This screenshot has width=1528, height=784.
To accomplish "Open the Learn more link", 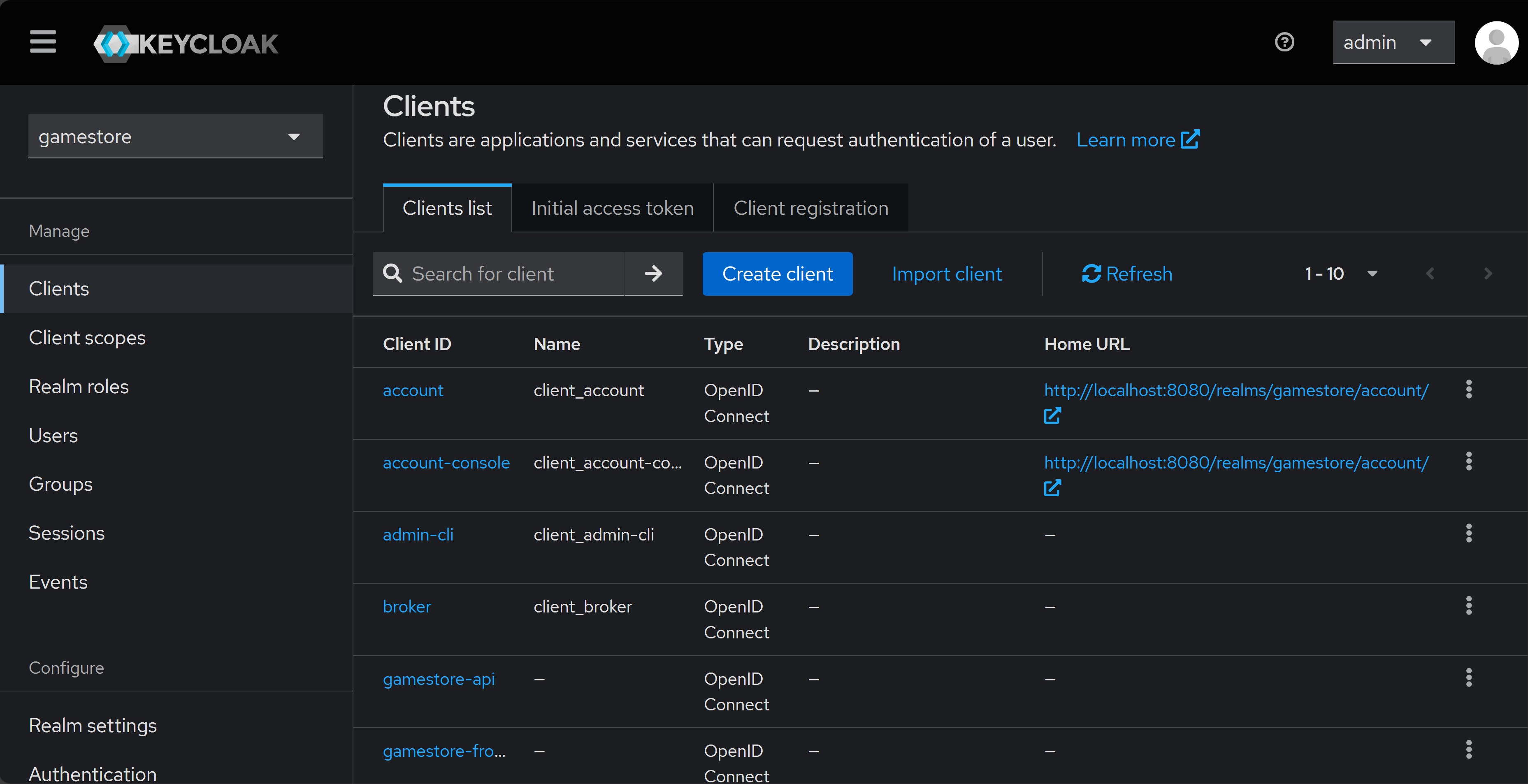I will coord(1138,140).
